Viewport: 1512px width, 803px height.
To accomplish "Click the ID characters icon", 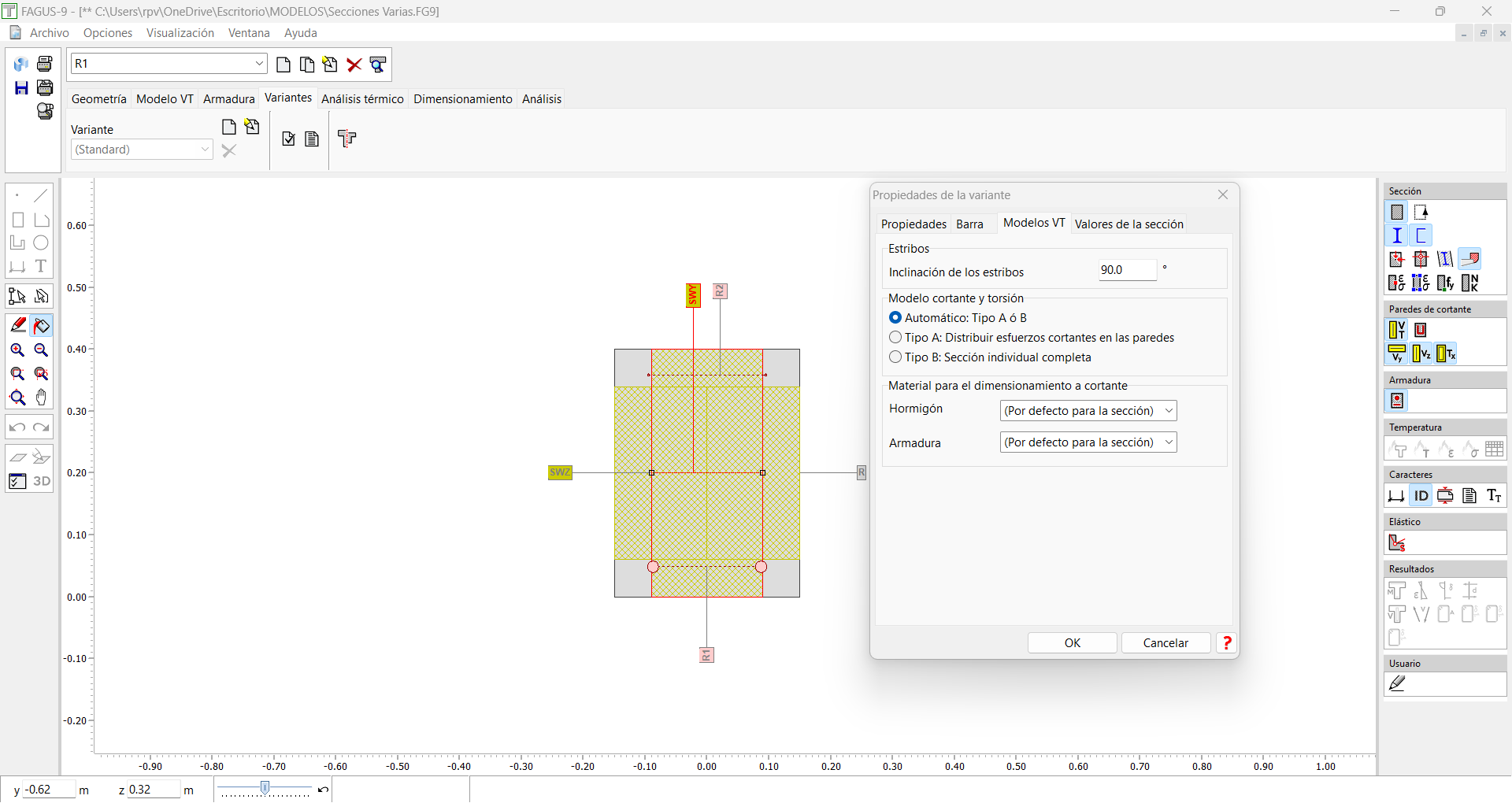I will 1421,495.
